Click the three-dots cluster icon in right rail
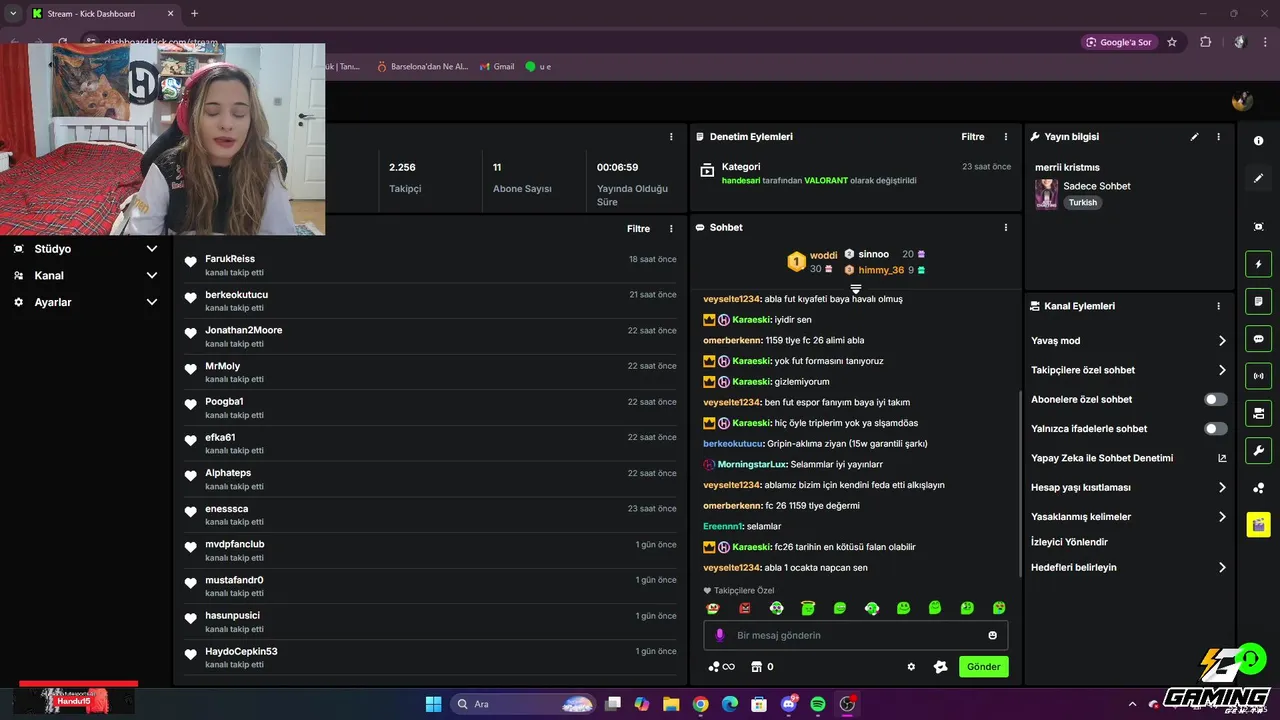Viewport: 1280px width, 720px height. click(x=1258, y=488)
